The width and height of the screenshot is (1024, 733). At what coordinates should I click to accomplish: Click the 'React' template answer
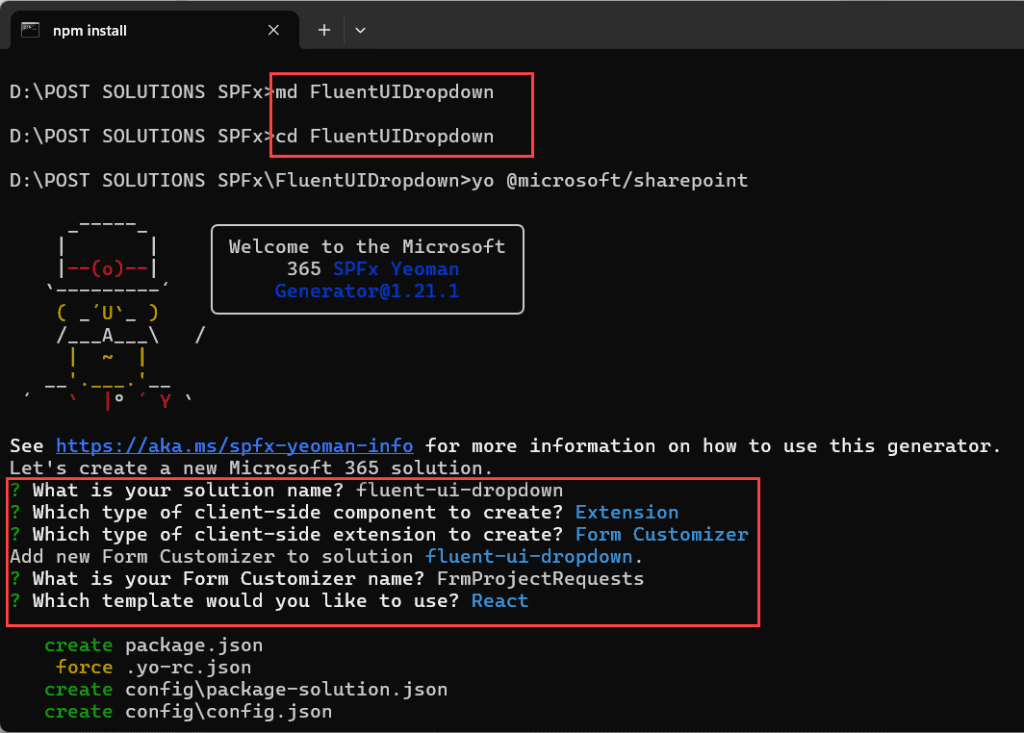[x=500, y=601]
